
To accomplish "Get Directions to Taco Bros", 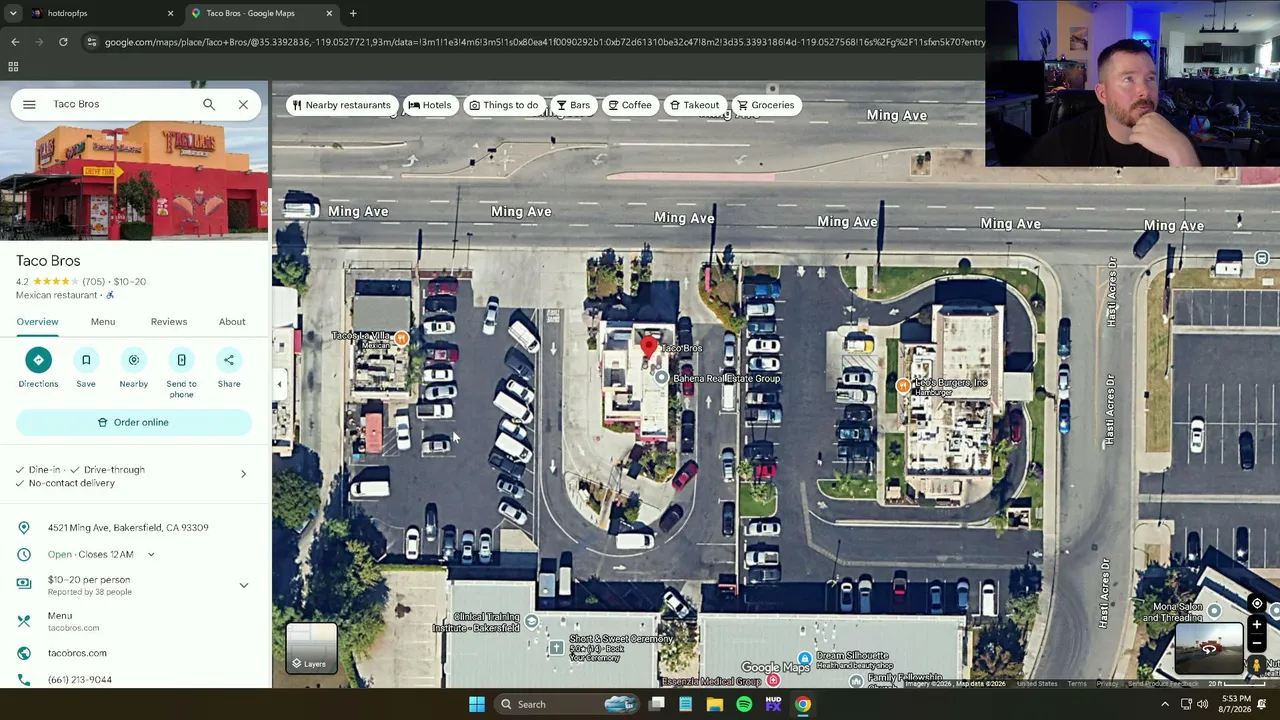I will point(38,360).
